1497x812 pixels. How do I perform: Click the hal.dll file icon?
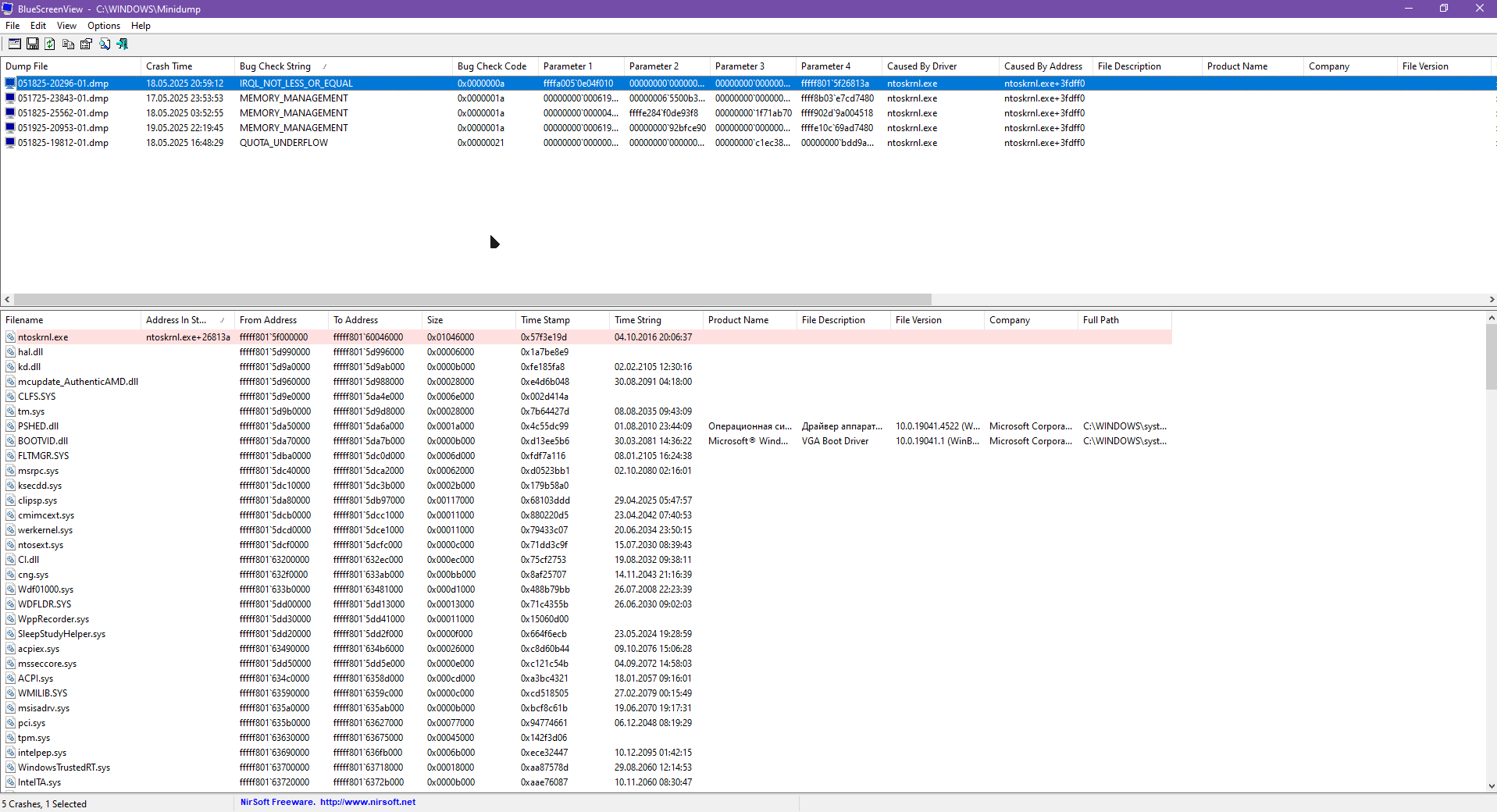[11, 352]
